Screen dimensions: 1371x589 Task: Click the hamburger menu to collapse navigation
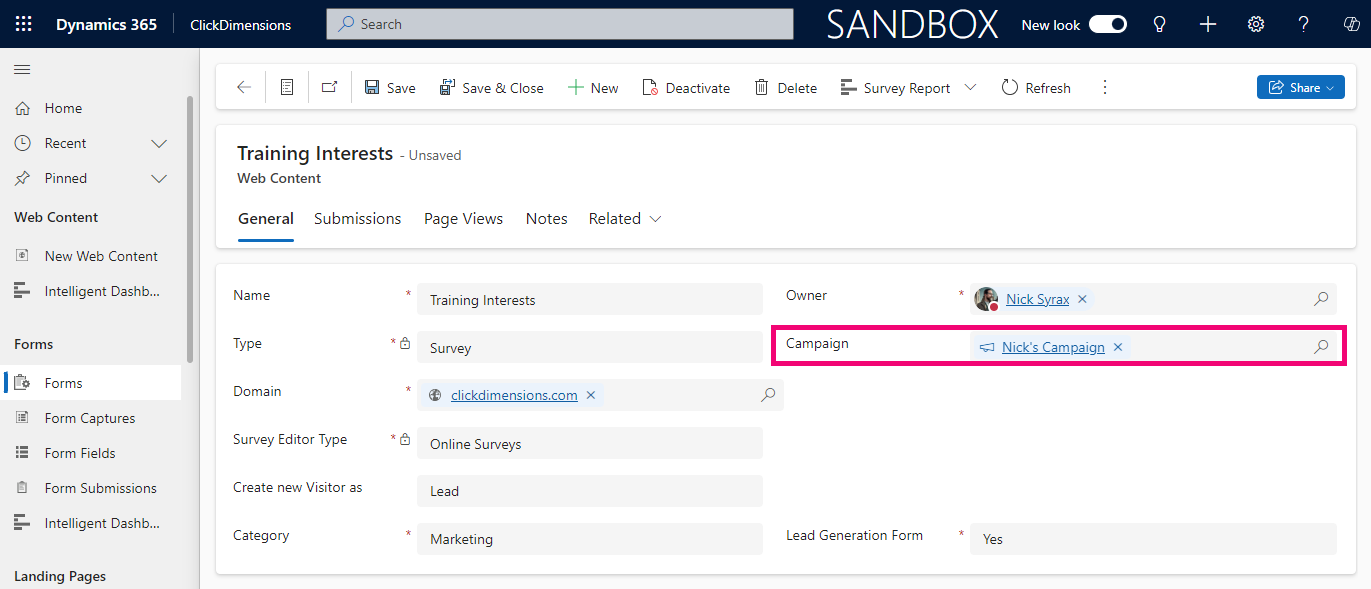(x=22, y=69)
